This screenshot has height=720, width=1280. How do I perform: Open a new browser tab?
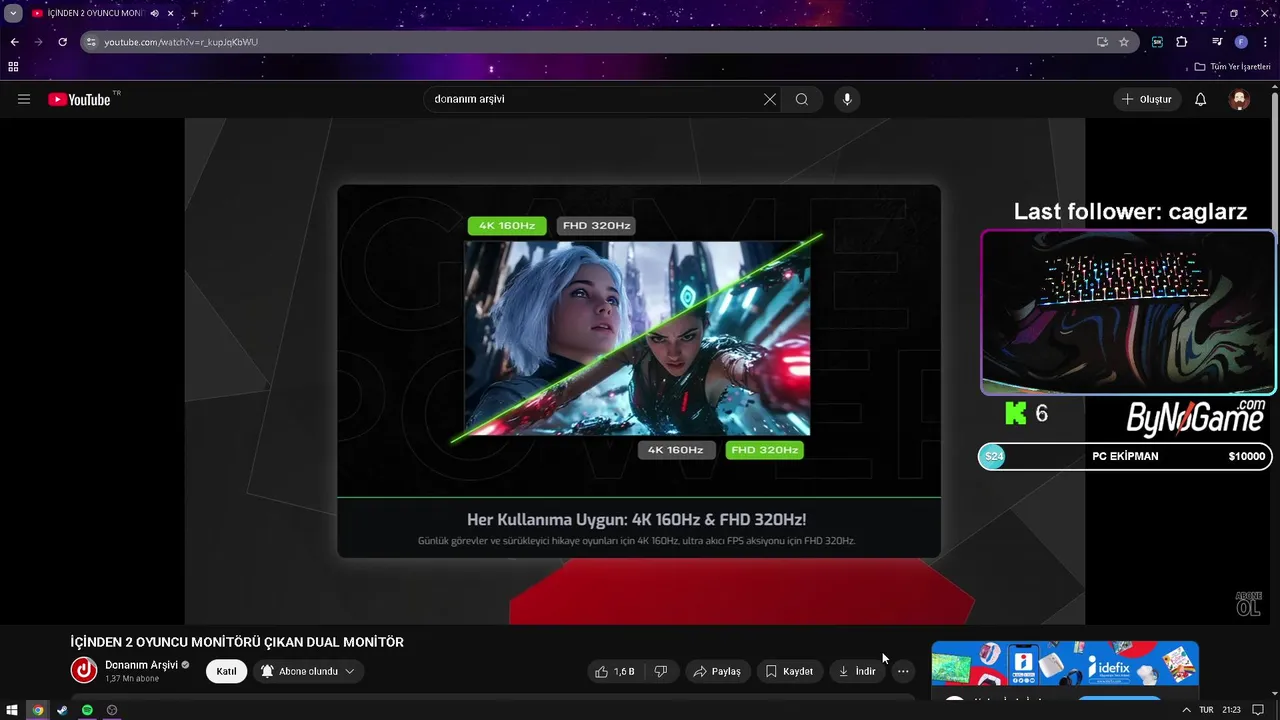pos(194,13)
